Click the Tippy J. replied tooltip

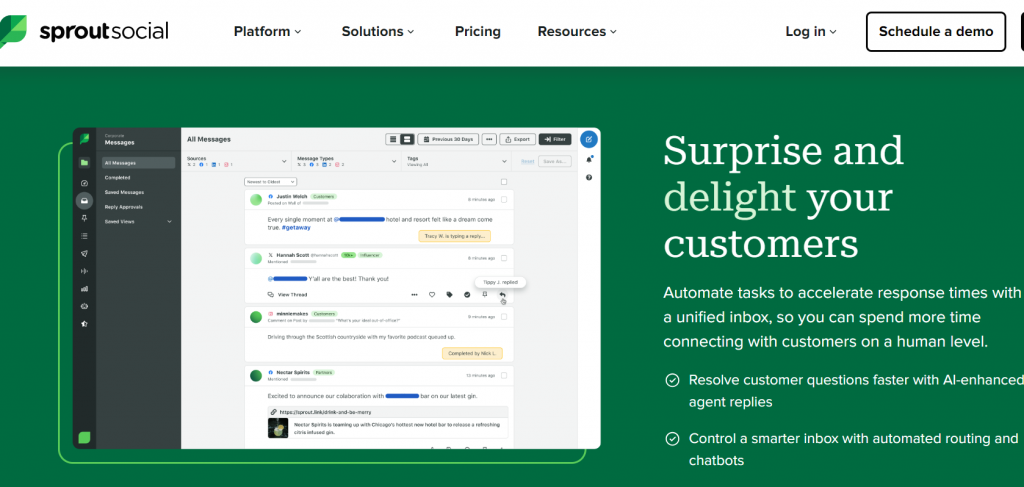[500, 282]
